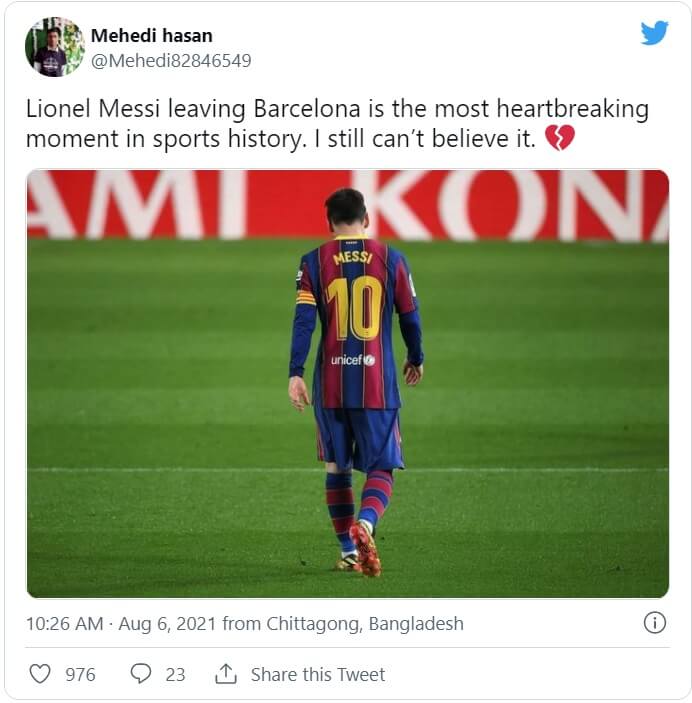Click the share arrow icon
This screenshot has width=692, height=703.
point(226,674)
